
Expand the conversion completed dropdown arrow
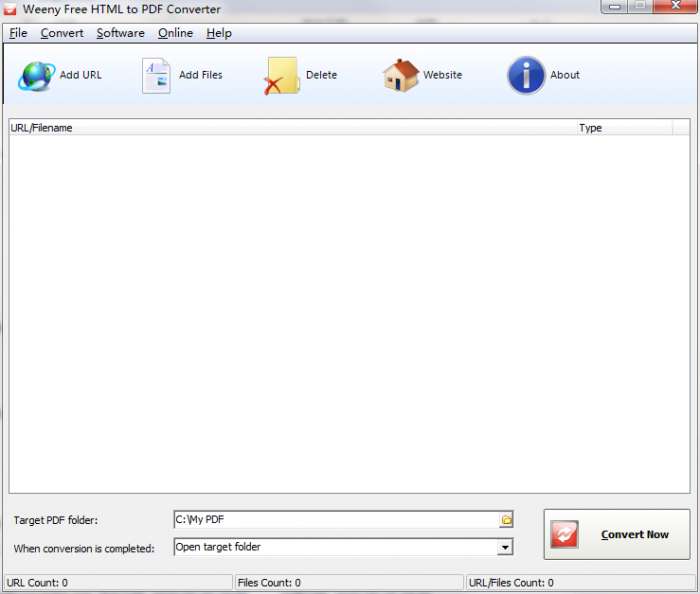point(505,547)
